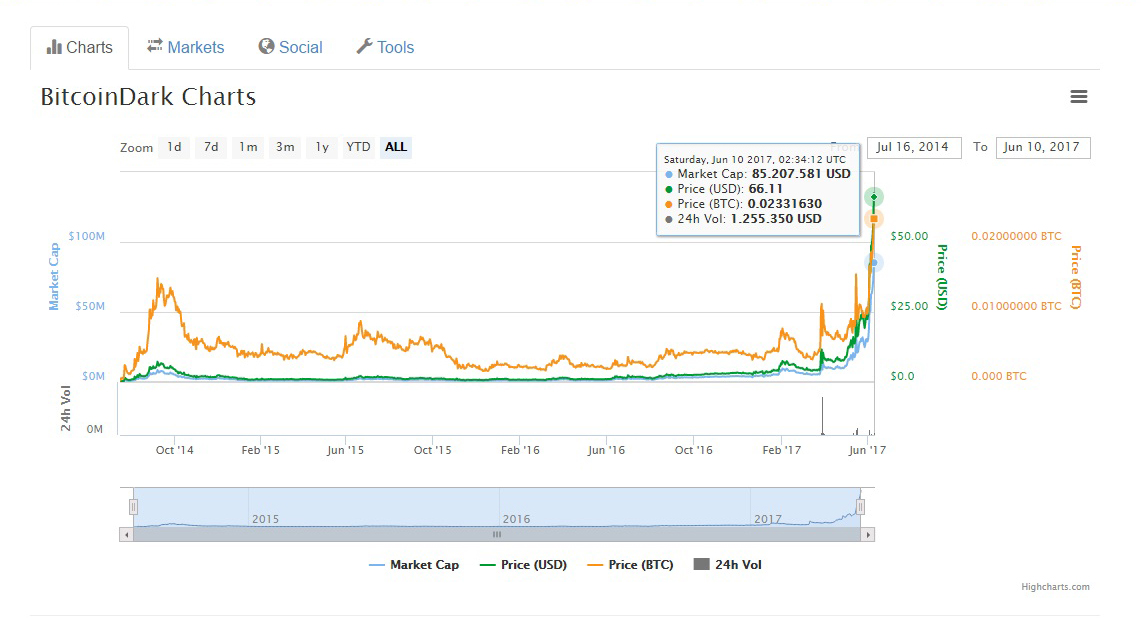This screenshot has width=1141, height=618.
Task: Set zoom to 1y
Action: (322, 147)
